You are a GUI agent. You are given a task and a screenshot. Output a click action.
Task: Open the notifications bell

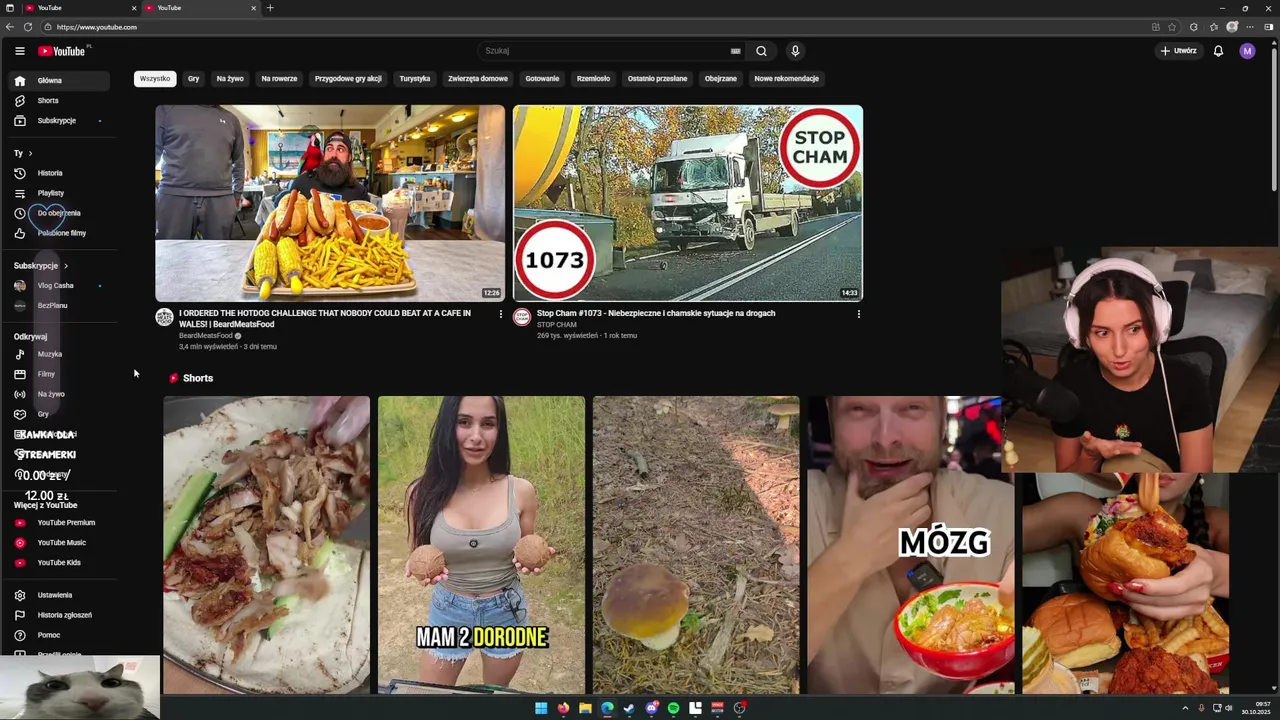coord(1218,51)
